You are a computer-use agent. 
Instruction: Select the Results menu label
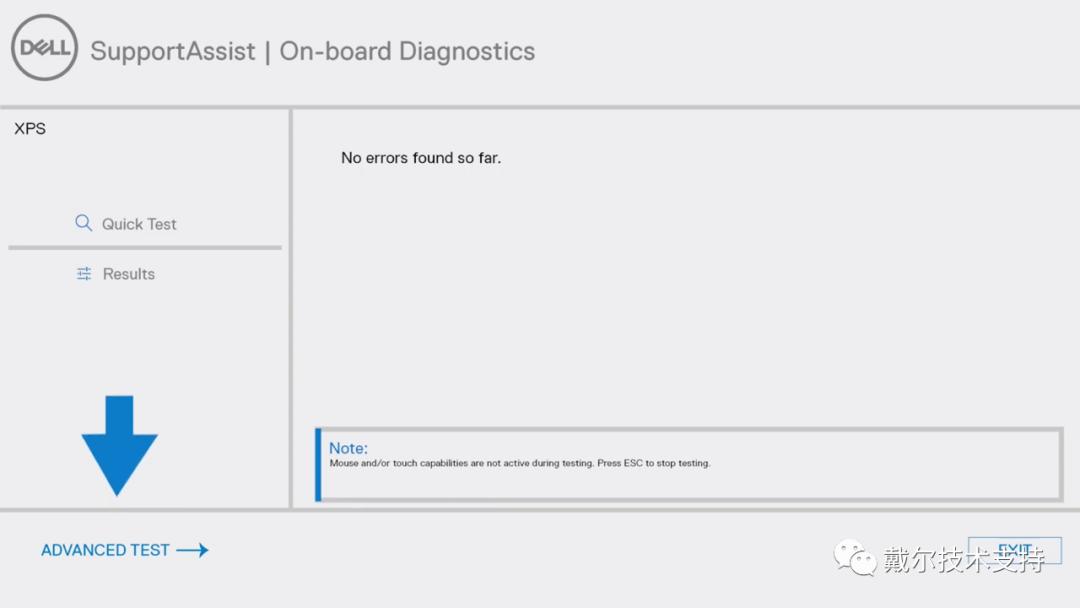(129, 274)
